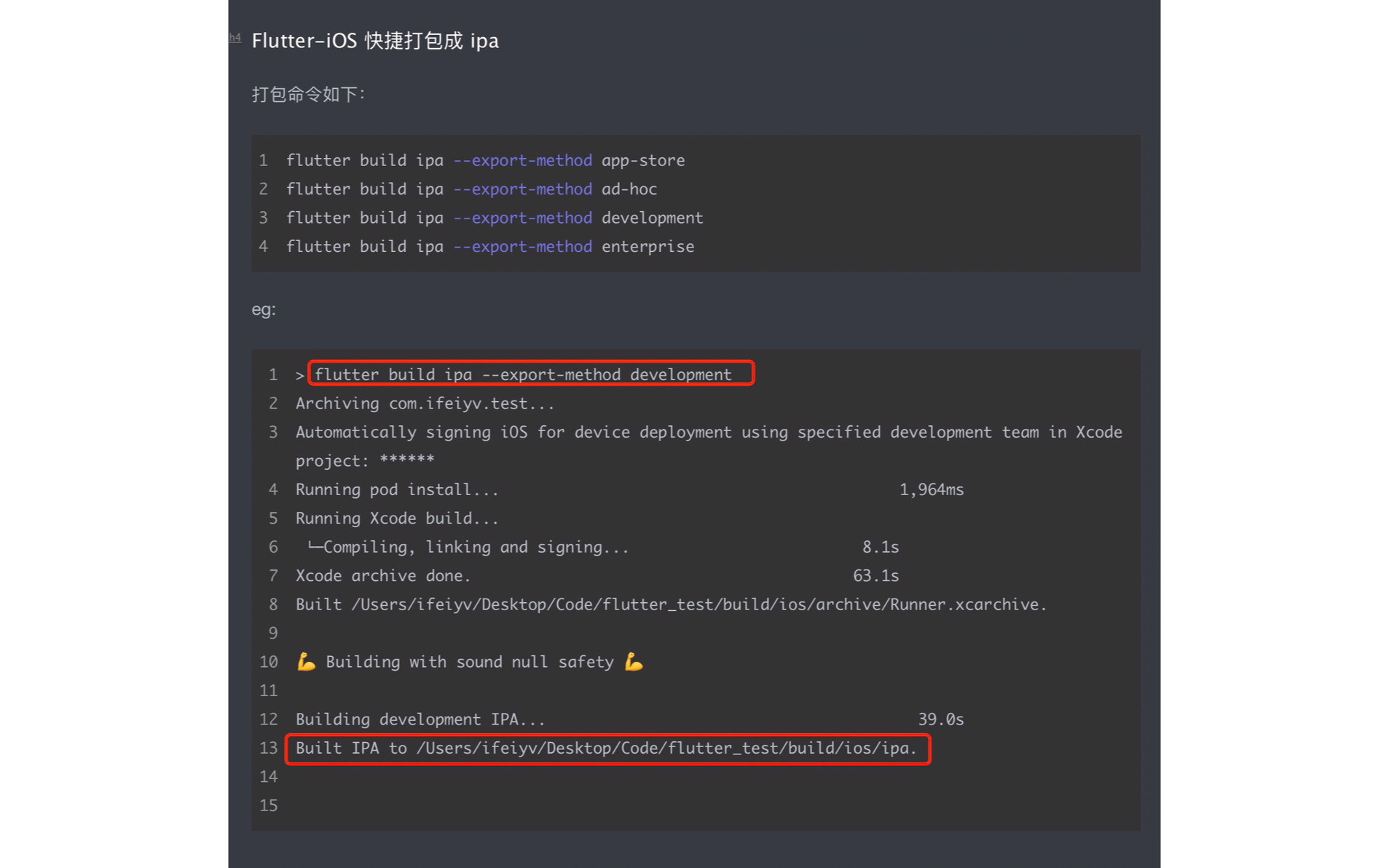This screenshot has width=1389, height=868.
Task: Click the line 'Running Xcode build...'
Action: tap(397, 518)
